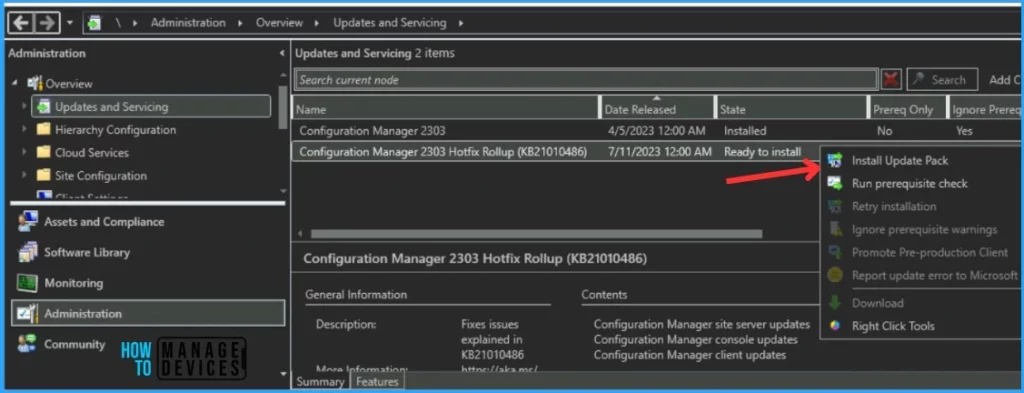The height and width of the screenshot is (393, 1024).
Task: Click the Administration workspace icon
Action: tap(27, 313)
